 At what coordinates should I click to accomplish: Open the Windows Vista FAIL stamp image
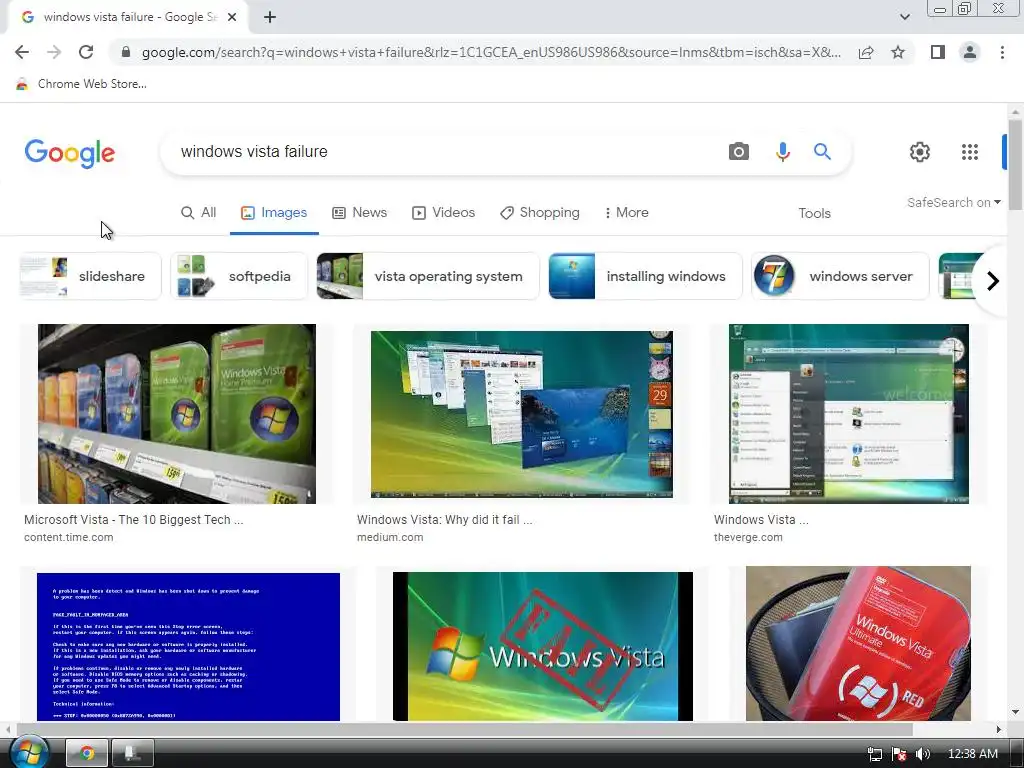click(x=543, y=647)
